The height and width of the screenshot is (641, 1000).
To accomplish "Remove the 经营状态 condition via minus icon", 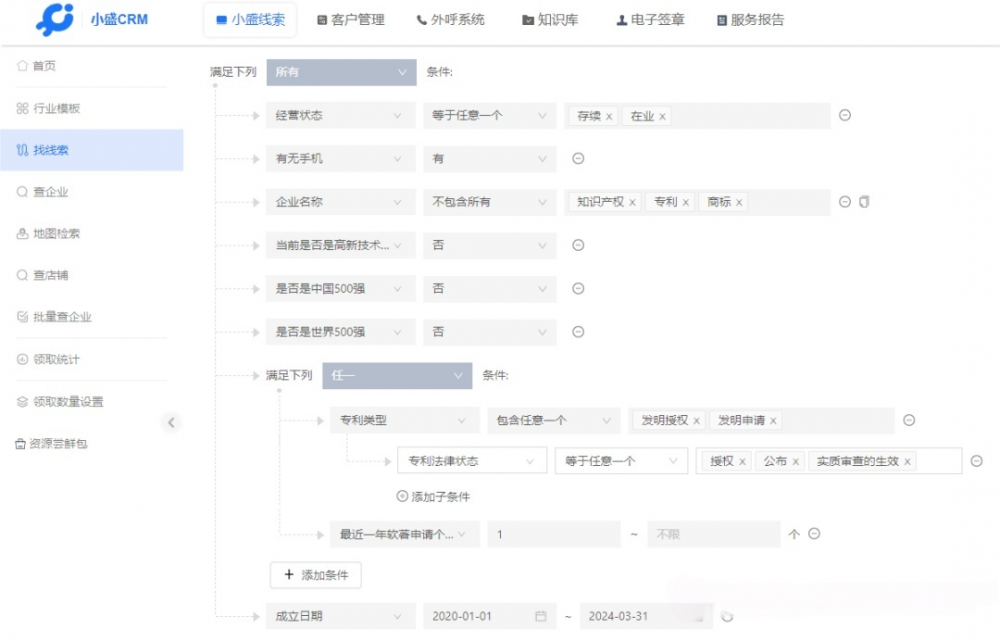I will click(845, 116).
